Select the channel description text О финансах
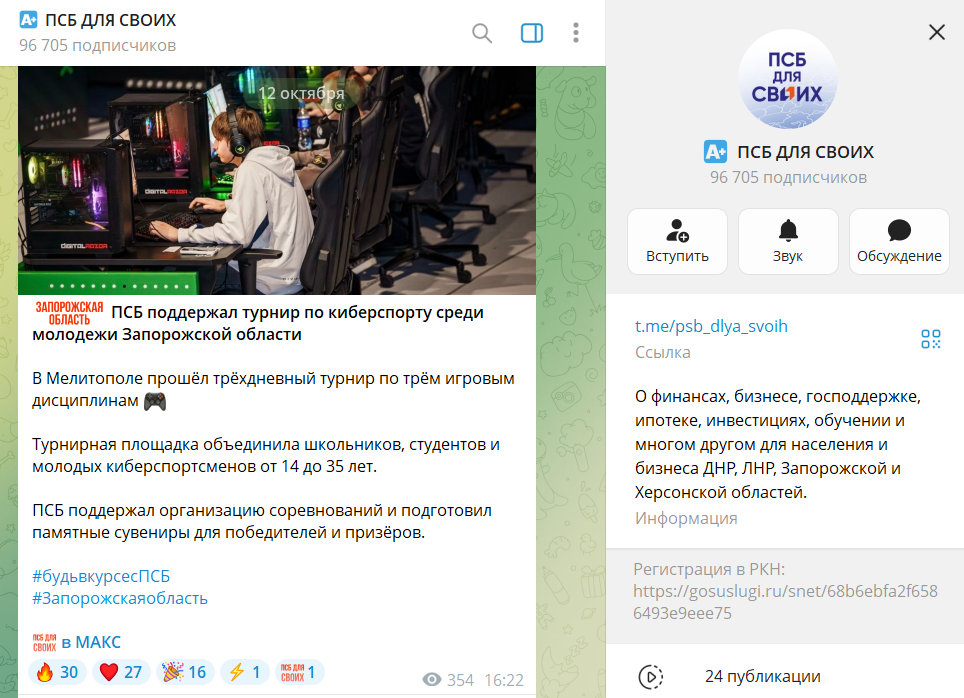964x698 pixels. coord(778,444)
